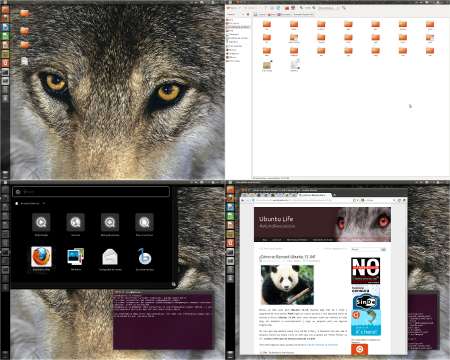
Task: Open the home folder icon atop the top-left launcher
Action: coord(6,9)
